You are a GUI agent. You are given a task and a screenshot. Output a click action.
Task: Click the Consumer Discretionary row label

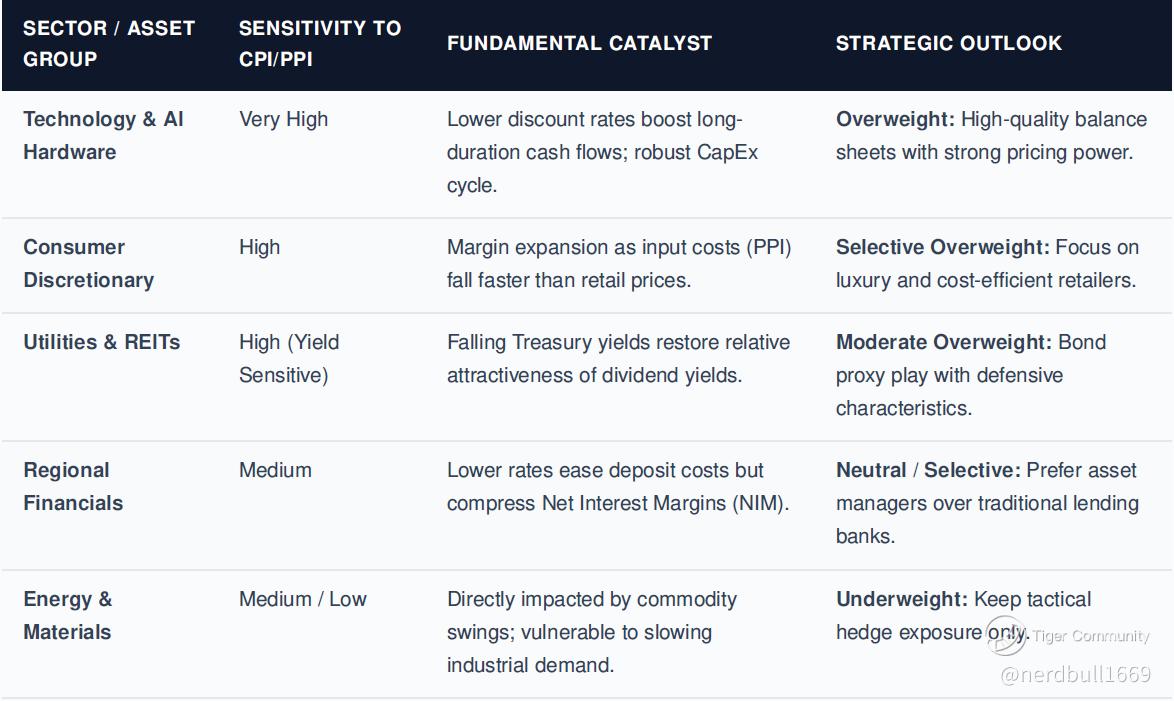pos(88,264)
